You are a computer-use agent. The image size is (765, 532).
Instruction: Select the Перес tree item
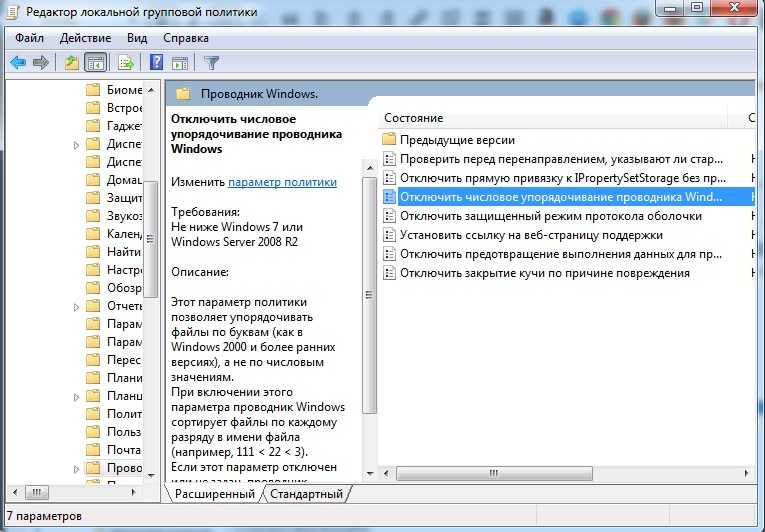click(x=124, y=360)
